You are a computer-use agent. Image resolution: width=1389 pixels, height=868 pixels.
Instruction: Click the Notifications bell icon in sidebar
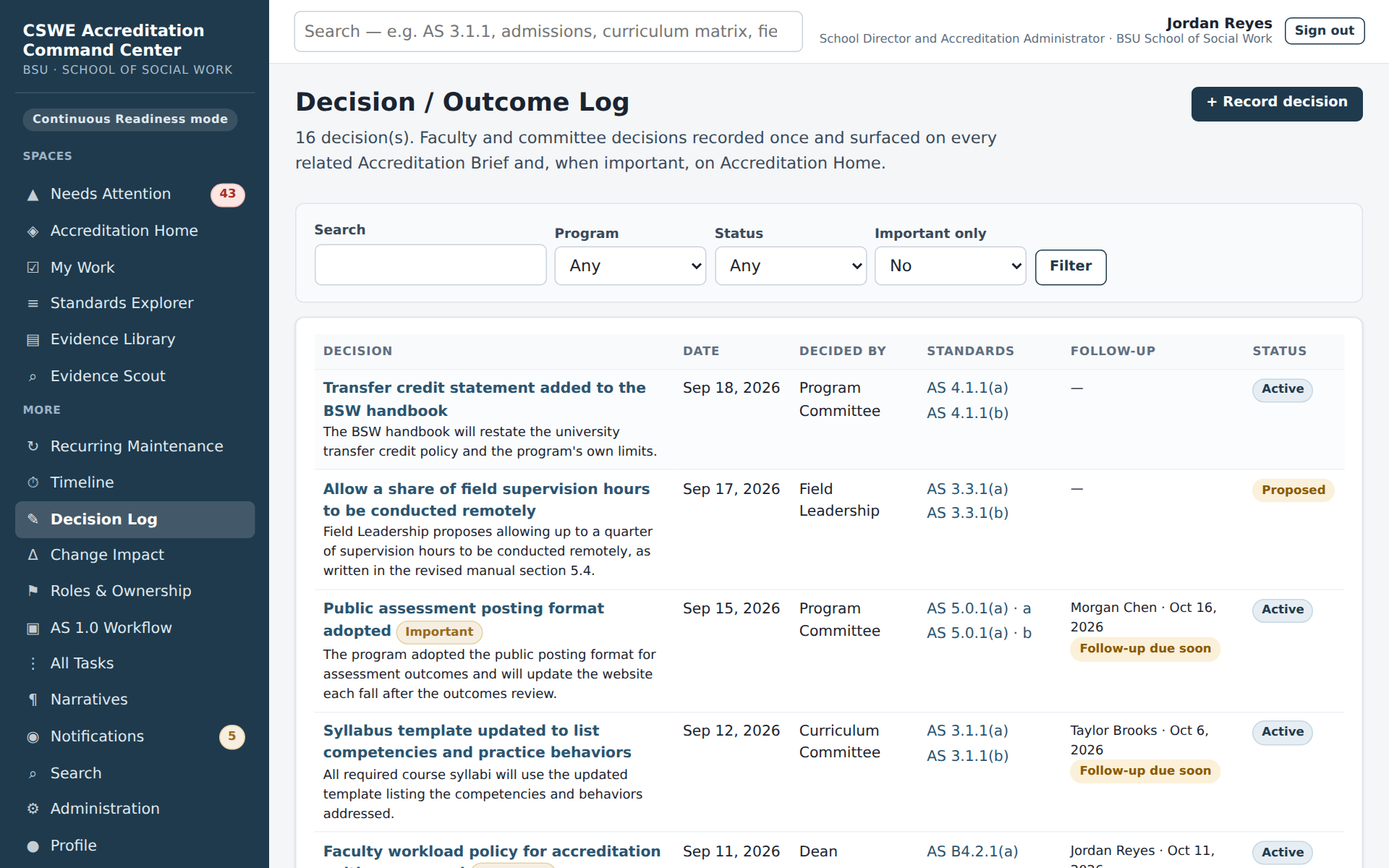click(33, 737)
